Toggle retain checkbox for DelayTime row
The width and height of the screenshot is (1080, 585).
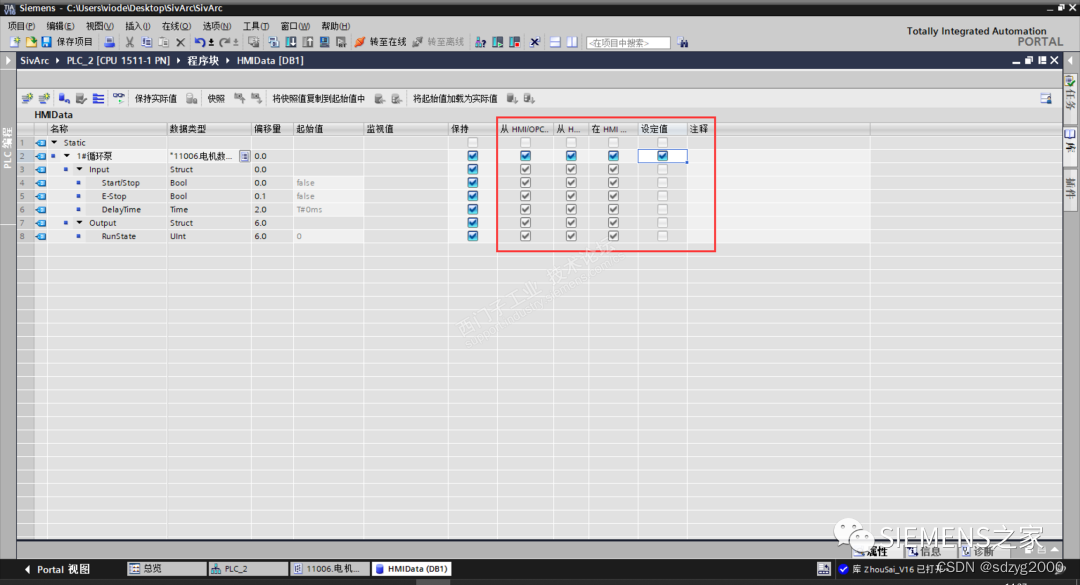472,209
